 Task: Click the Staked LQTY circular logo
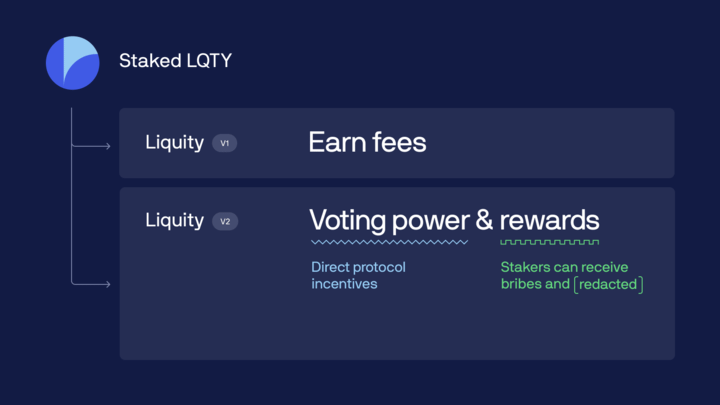pyautogui.click(x=73, y=63)
